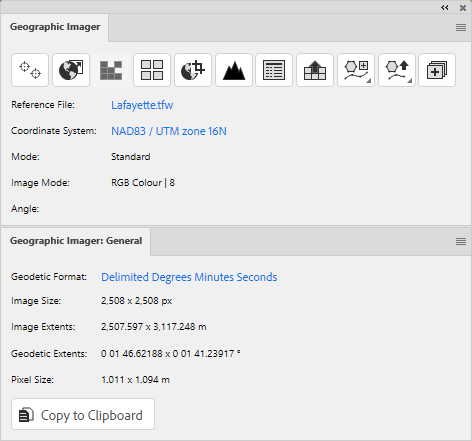This screenshot has height=441, width=472.
Task: Open Geographic Imager panel menu
Action: 461,27
